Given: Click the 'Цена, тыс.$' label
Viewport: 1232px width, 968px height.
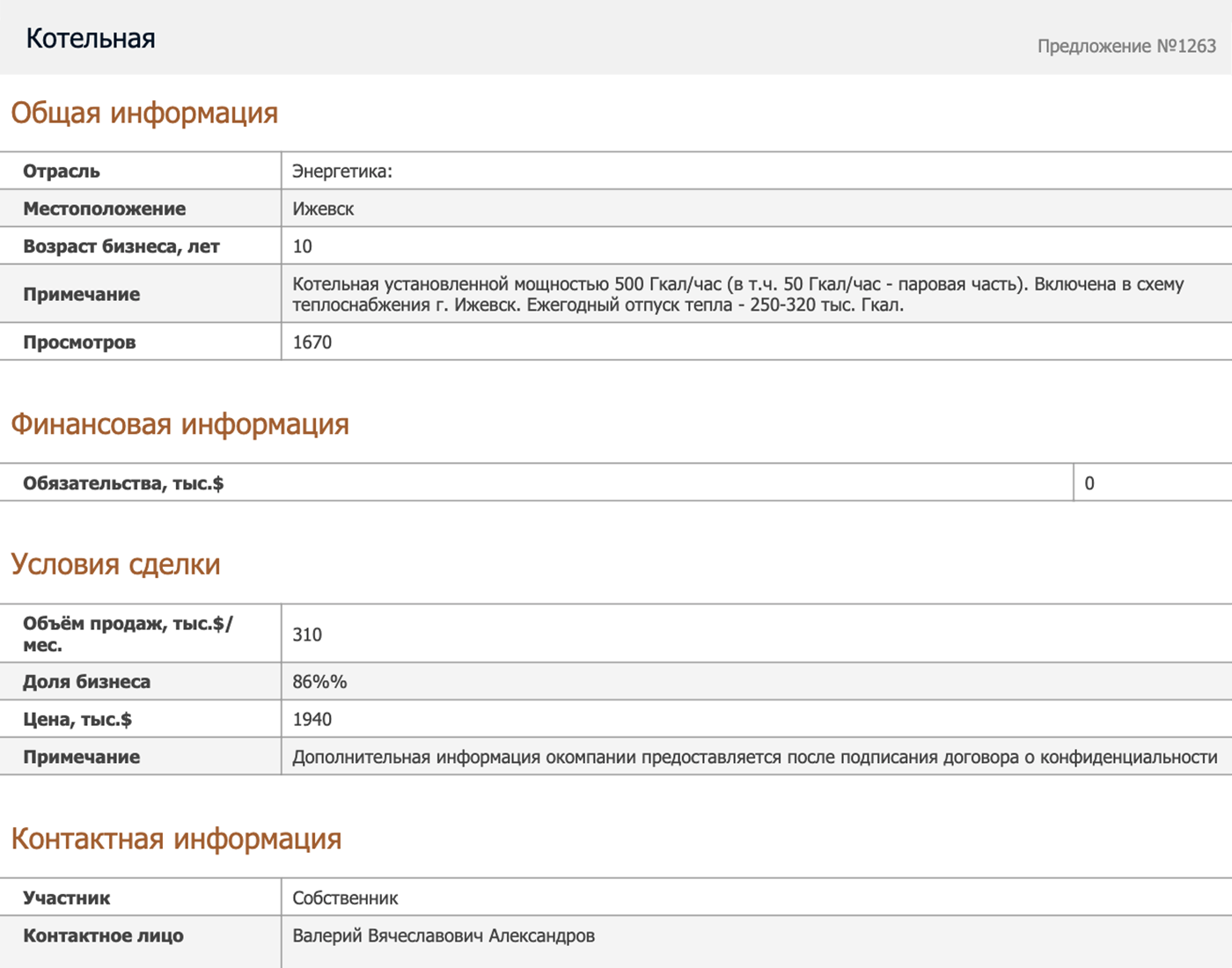Looking at the screenshot, I should pyautogui.click(x=77, y=719).
